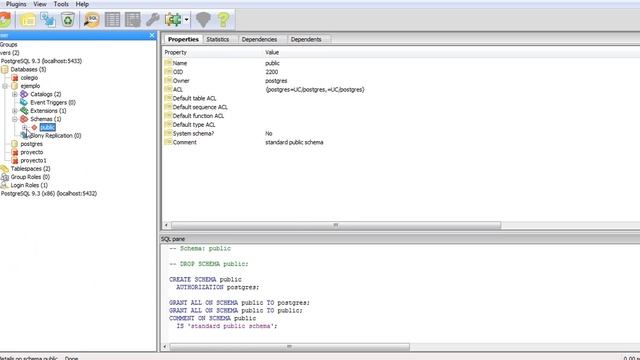Click the Value column header
The image size is (640, 360).
(x=272, y=52)
